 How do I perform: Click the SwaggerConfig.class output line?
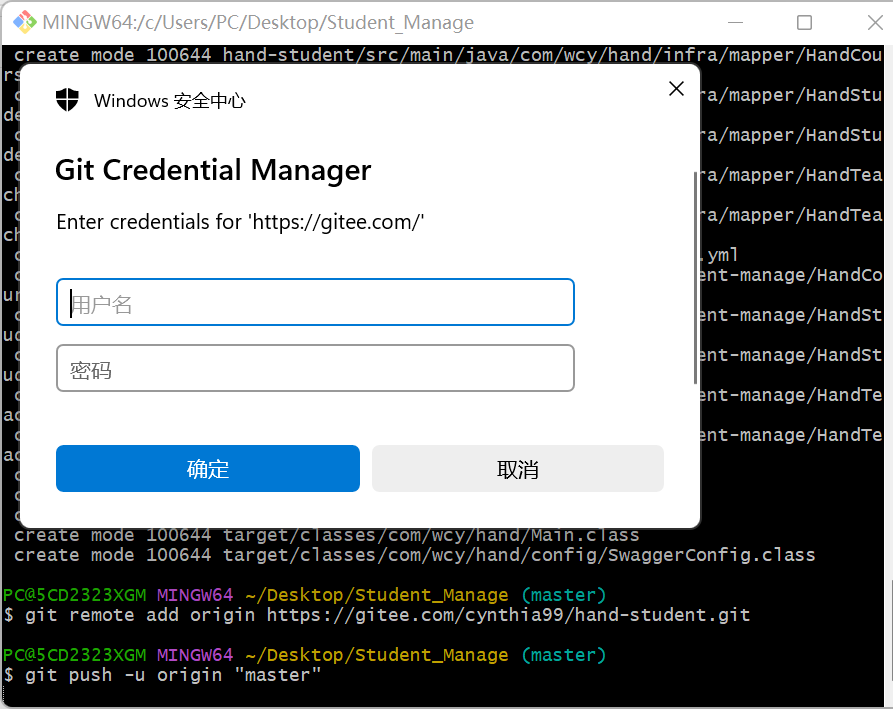(x=415, y=555)
